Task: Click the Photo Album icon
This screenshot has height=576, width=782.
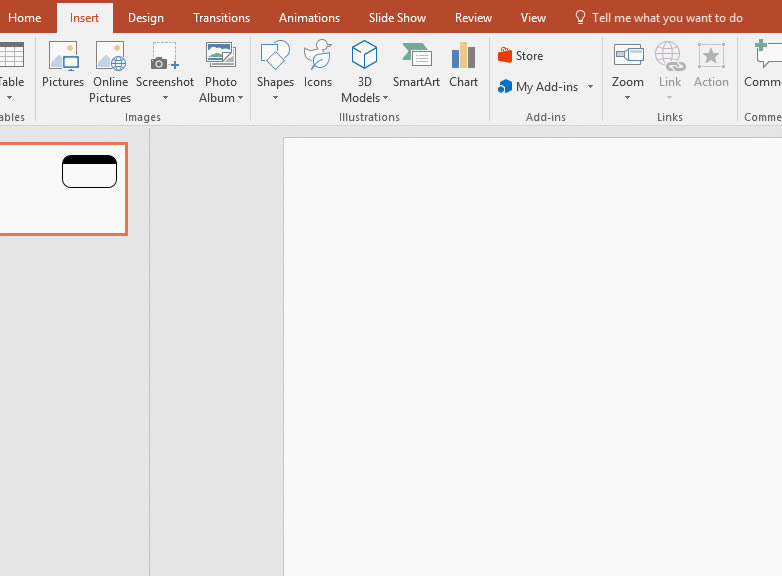Action: (x=220, y=55)
